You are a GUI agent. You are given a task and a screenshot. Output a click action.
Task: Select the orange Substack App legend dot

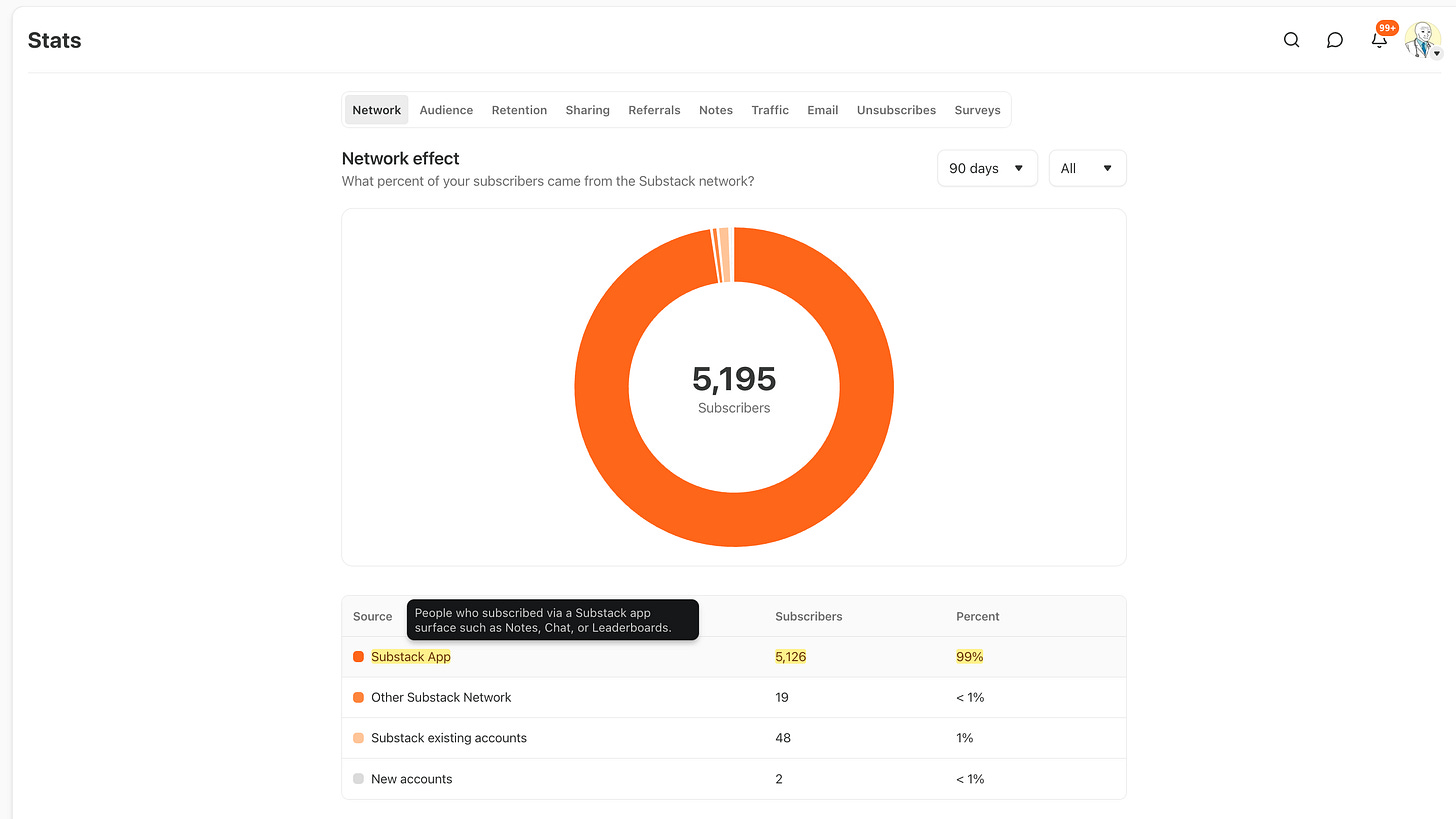tap(358, 656)
